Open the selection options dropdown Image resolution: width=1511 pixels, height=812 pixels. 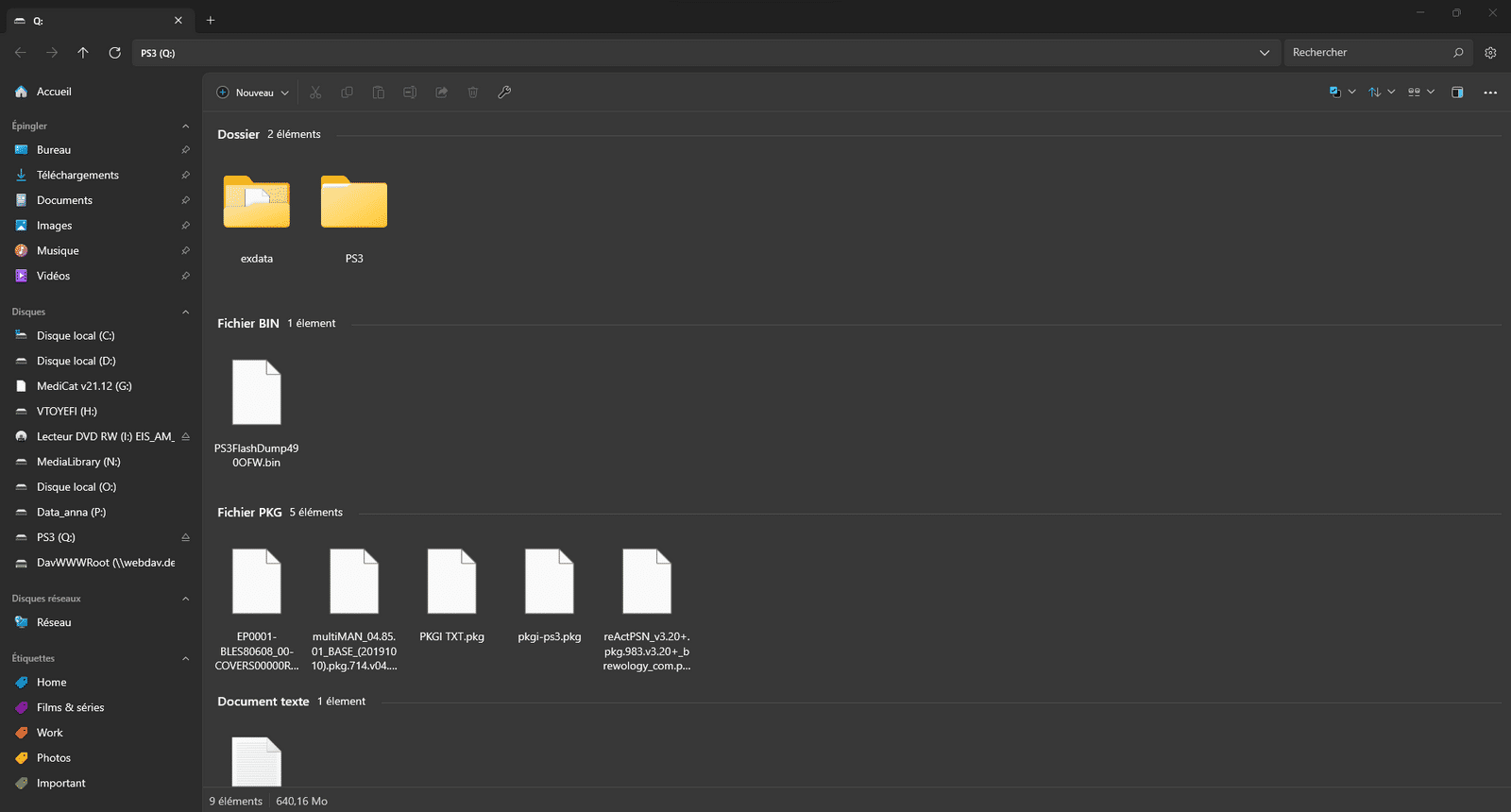pos(1342,93)
